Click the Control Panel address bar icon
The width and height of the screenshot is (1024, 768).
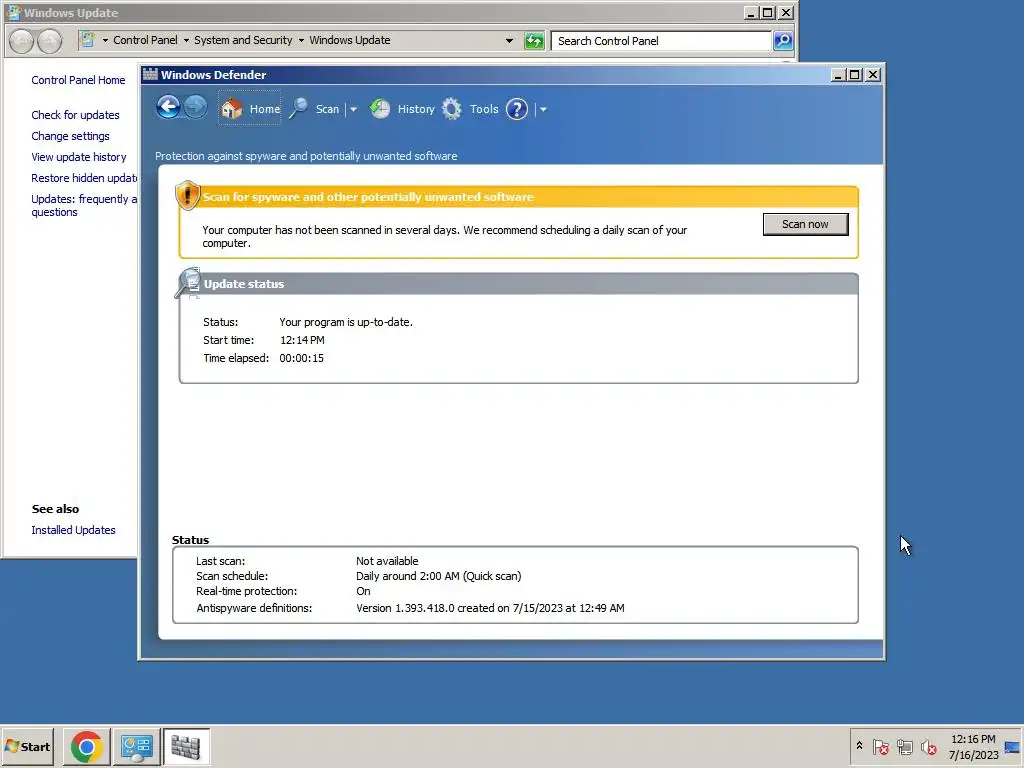pyautogui.click(x=87, y=40)
